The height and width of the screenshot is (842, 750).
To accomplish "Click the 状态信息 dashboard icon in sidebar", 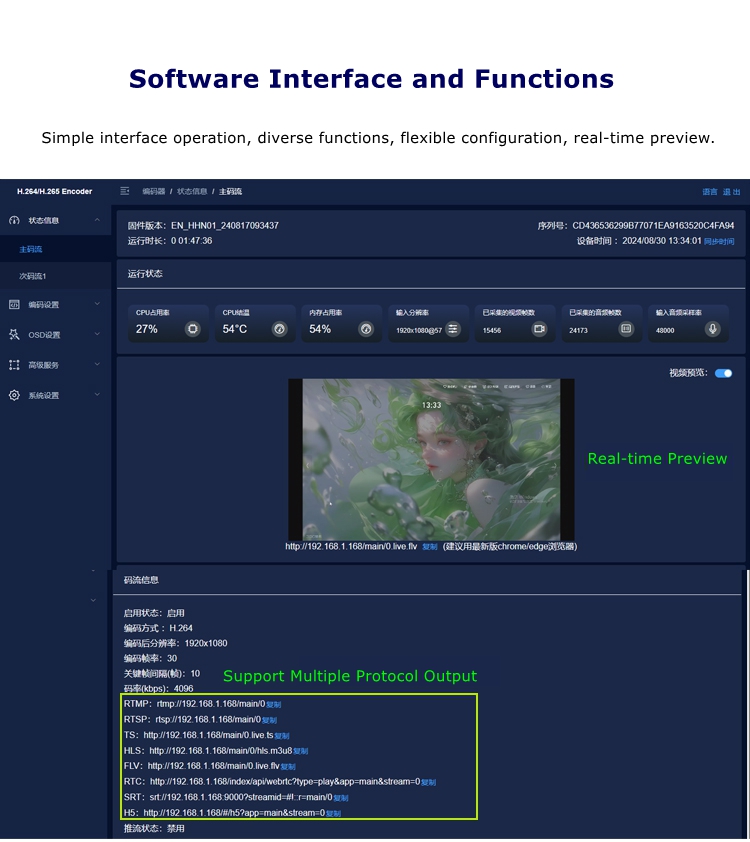I will pos(14,220).
